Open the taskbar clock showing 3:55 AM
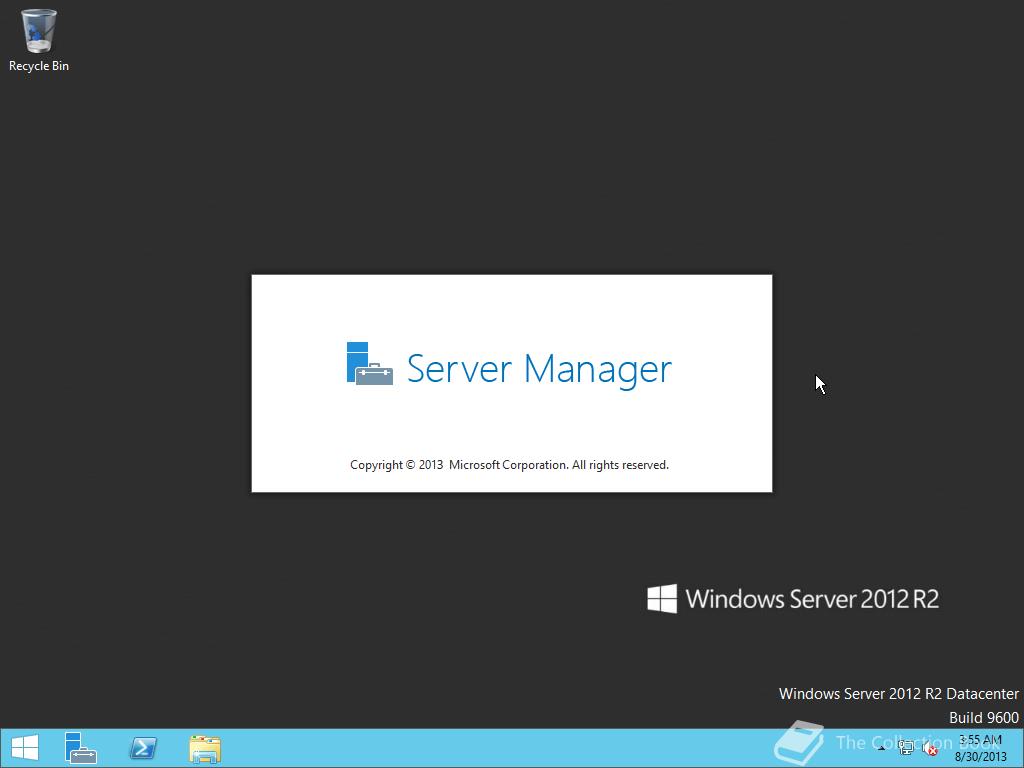Viewport: 1024px width, 768px height. coord(980,748)
